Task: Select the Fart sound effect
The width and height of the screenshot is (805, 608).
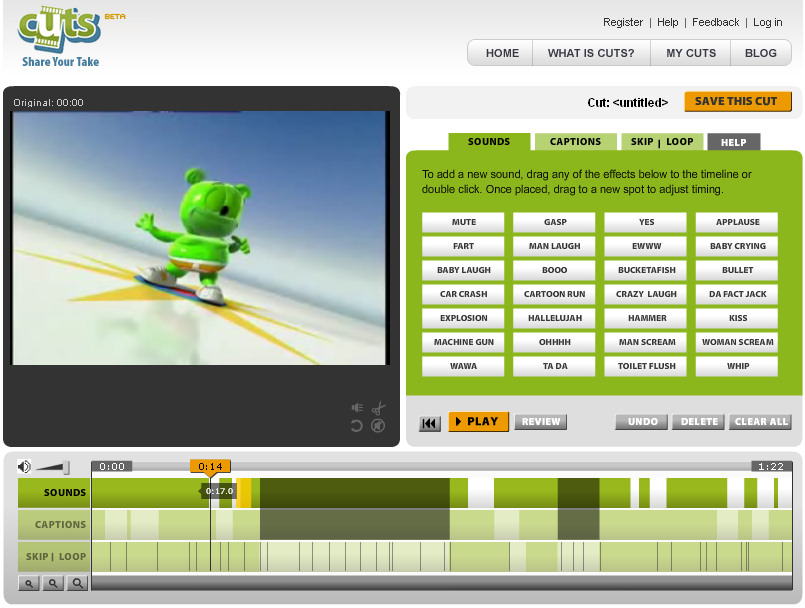Action: [x=463, y=246]
